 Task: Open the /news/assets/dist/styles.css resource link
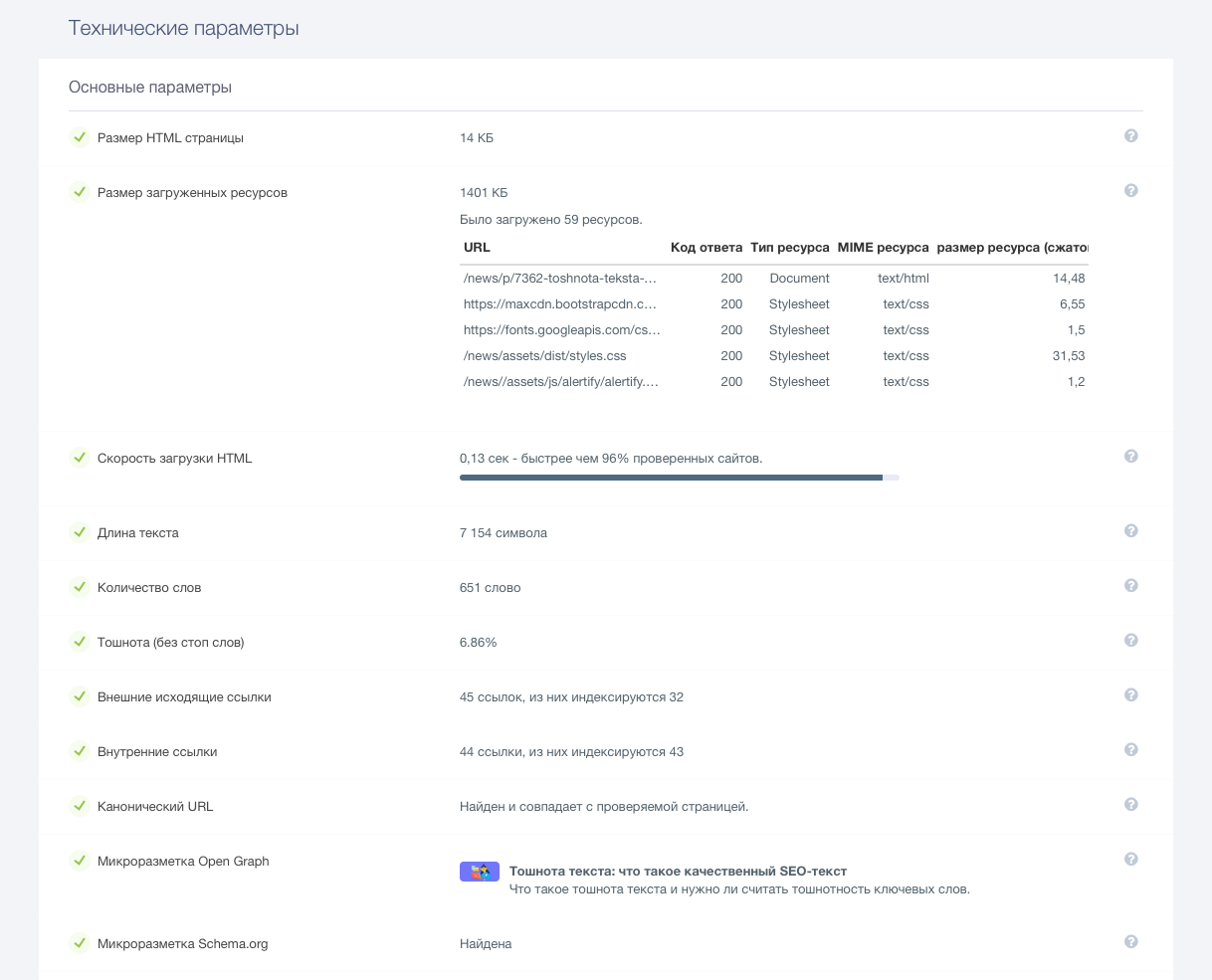tap(544, 356)
